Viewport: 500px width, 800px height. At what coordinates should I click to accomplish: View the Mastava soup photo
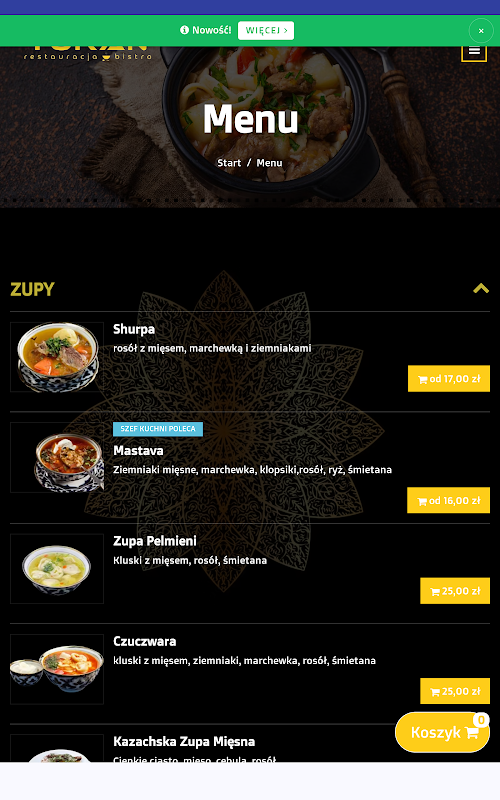57,457
